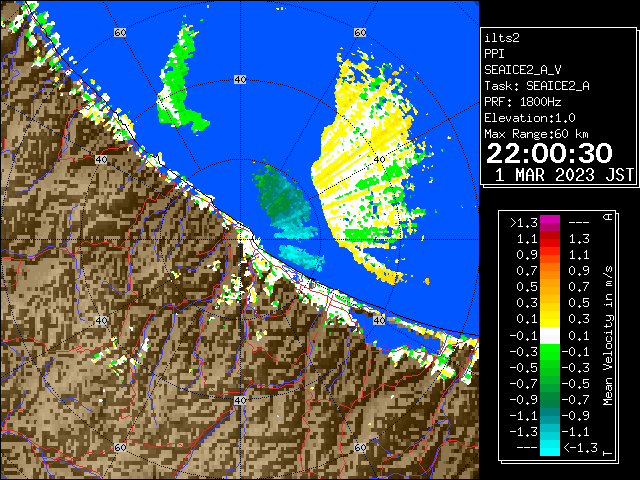Click the letter 'T' below the legend

(x=608, y=453)
